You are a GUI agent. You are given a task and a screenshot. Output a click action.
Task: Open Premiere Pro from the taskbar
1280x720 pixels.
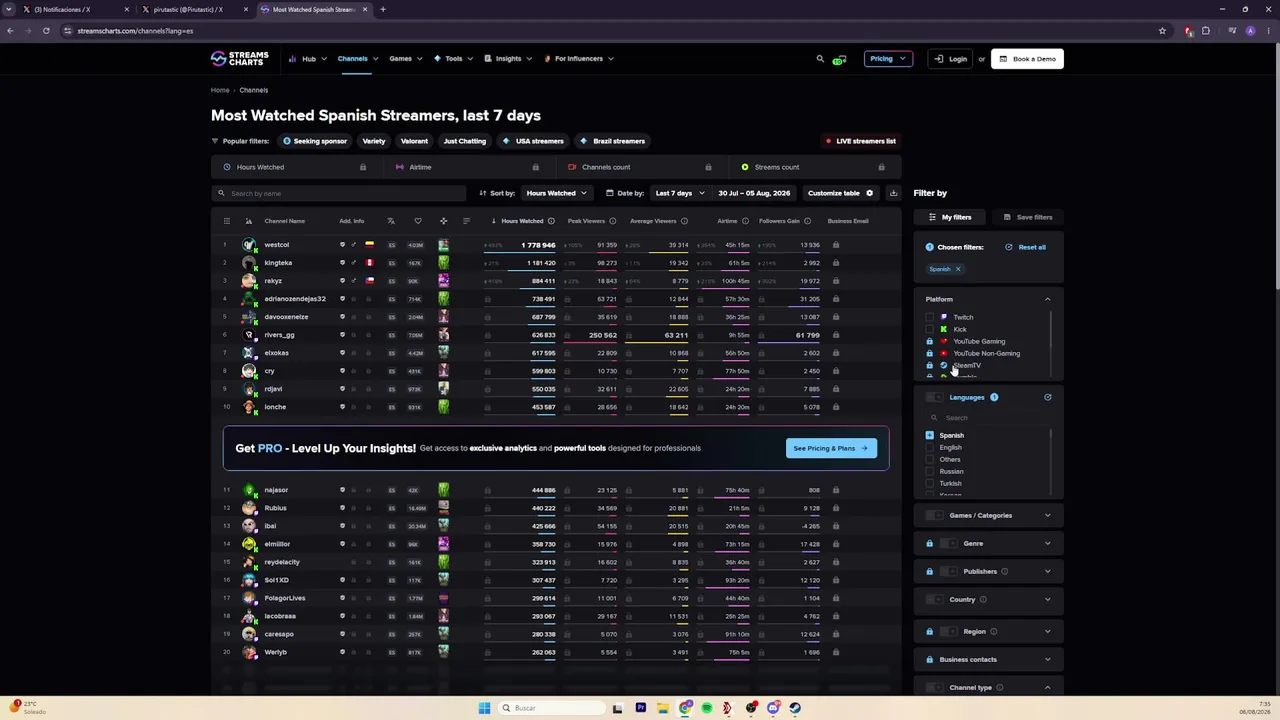click(x=641, y=708)
